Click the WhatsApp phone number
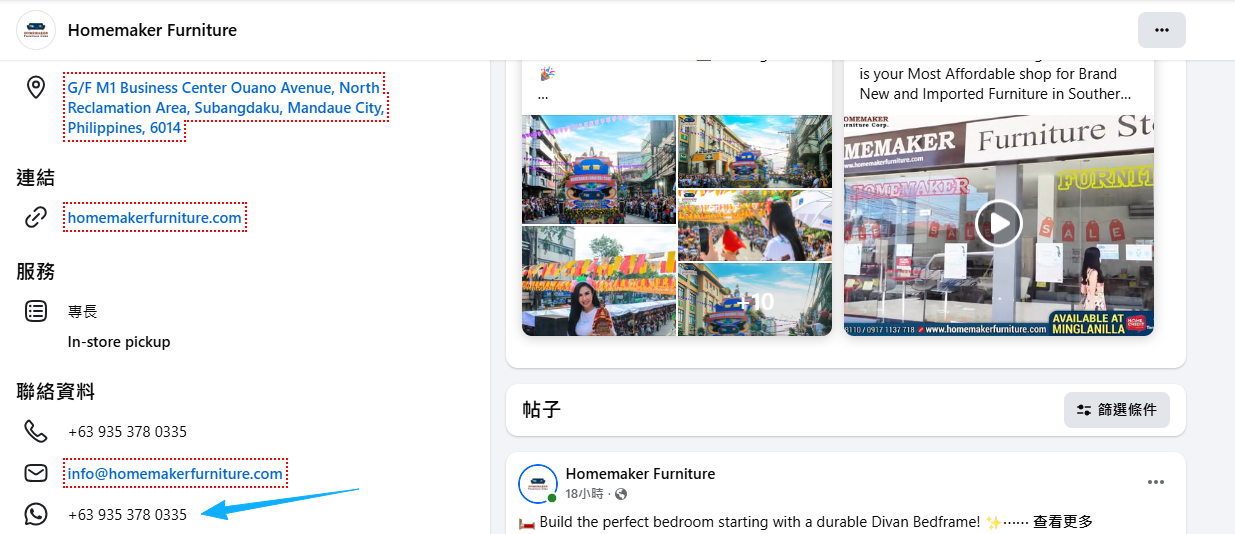Viewport: 1235px width, 534px height. pyautogui.click(x=127, y=514)
